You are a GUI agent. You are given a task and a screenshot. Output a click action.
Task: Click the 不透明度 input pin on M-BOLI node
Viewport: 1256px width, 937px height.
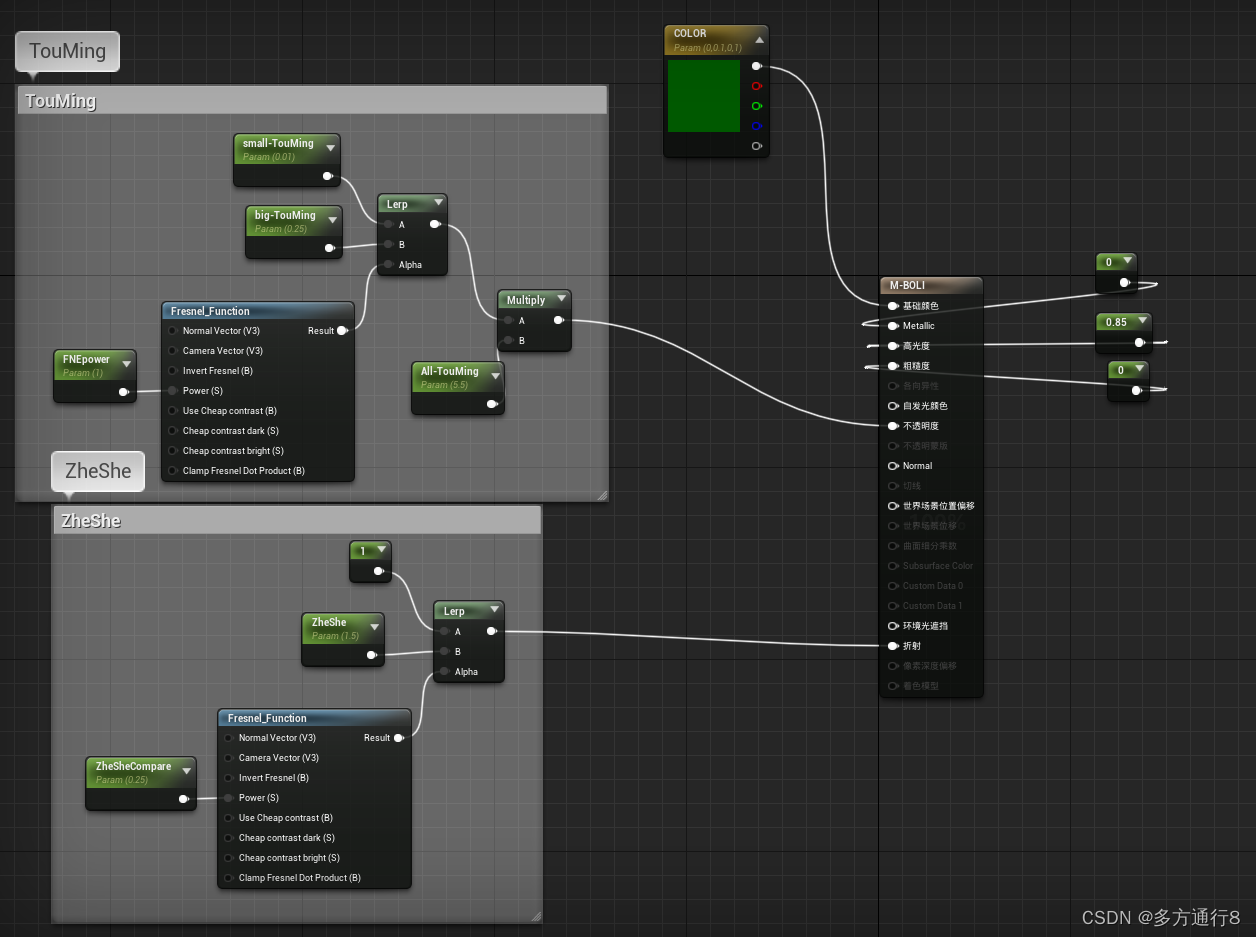click(893, 425)
